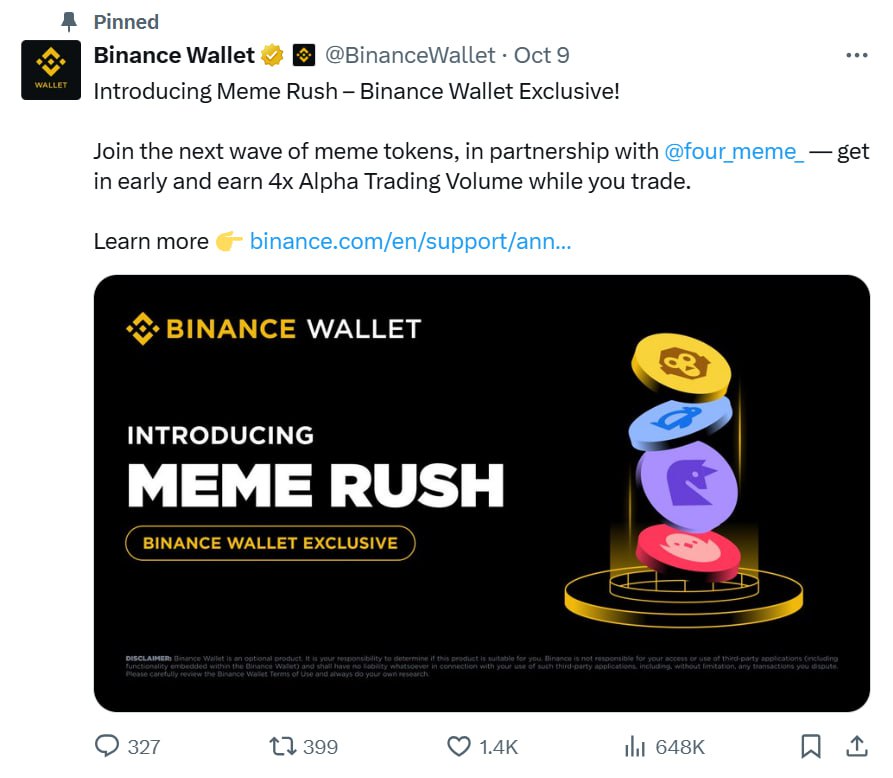Click the Binance Wallet logo in the banner
Viewport: 893px width, 778px height.
point(274,329)
